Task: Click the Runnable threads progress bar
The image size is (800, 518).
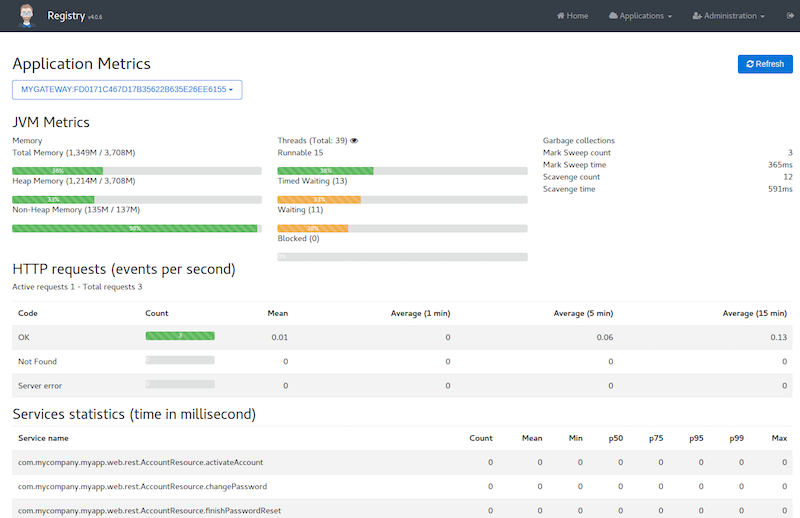Action: [x=402, y=171]
